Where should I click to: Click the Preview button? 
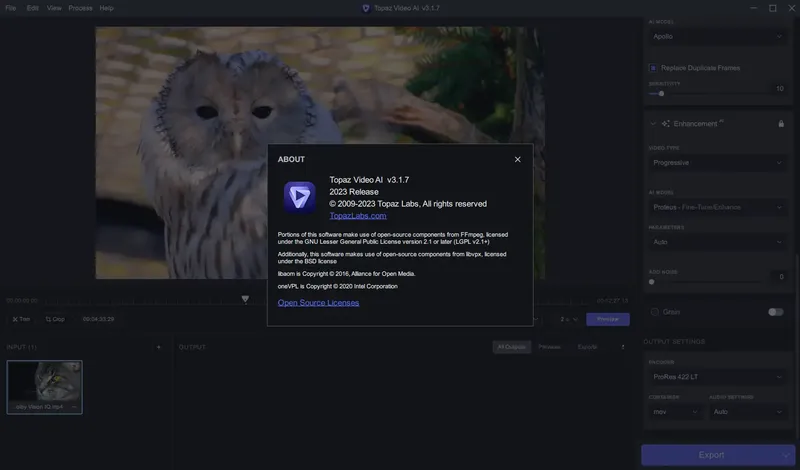pos(608,319)
